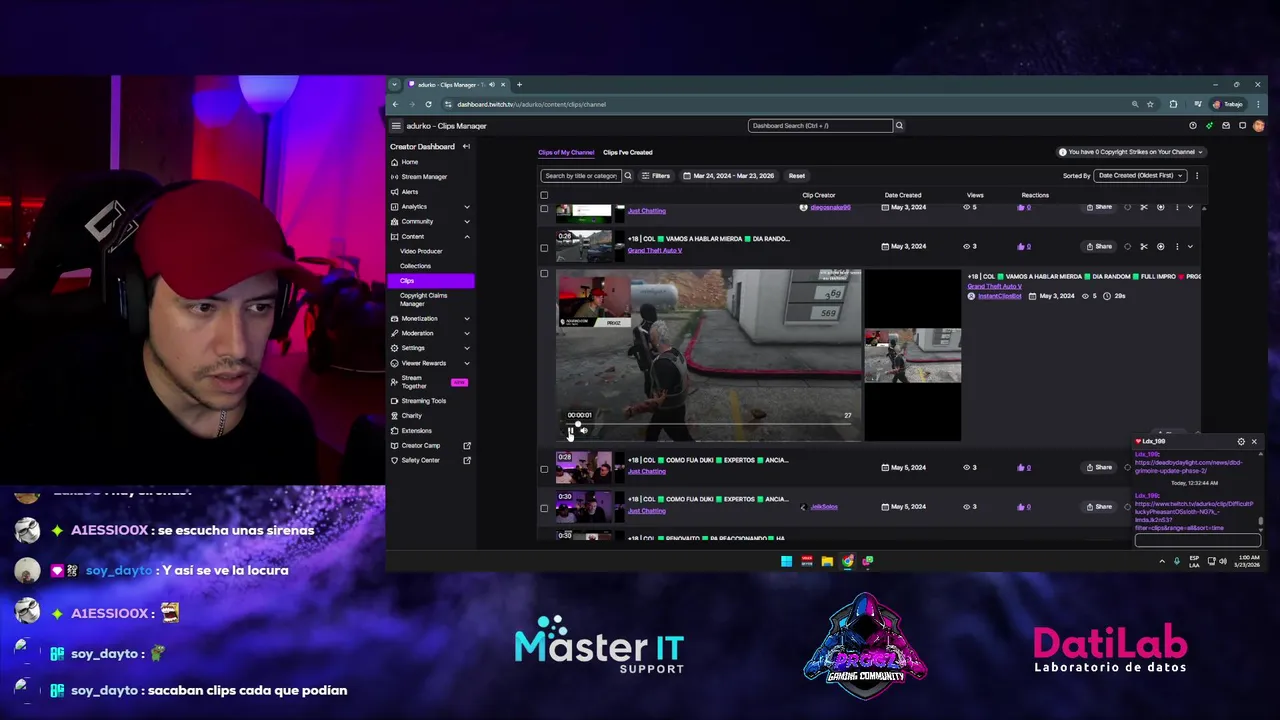
Task: Expand the Community sidebar section
Action: click(x=467, y=222)
